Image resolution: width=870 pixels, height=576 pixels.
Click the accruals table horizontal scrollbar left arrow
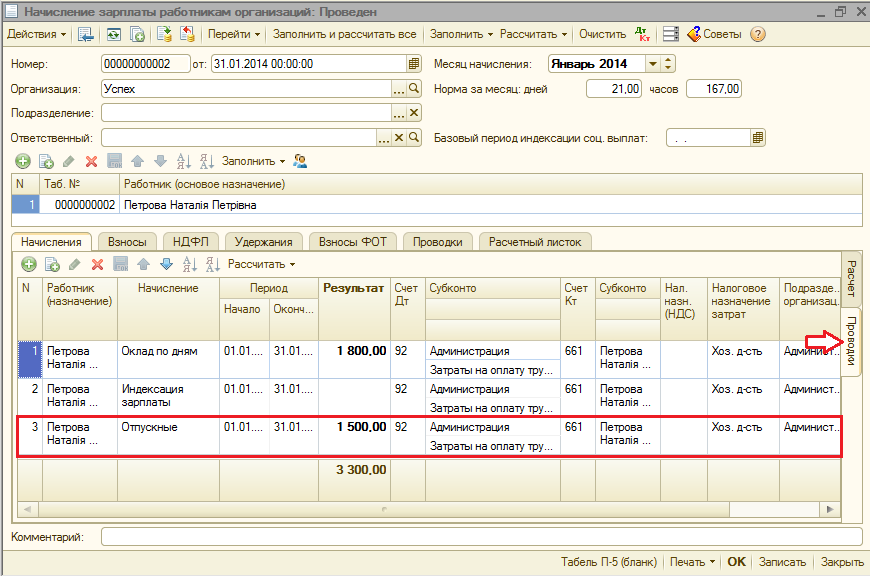pos(28,509)
